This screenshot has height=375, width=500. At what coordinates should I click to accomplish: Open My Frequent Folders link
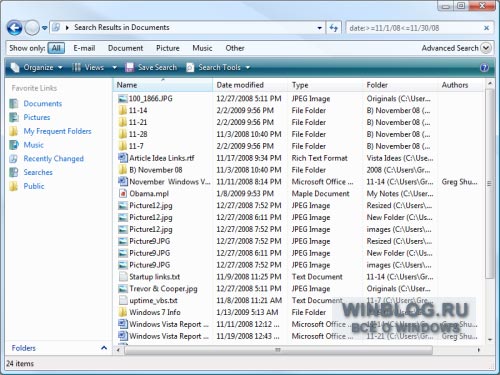[57, 131]
